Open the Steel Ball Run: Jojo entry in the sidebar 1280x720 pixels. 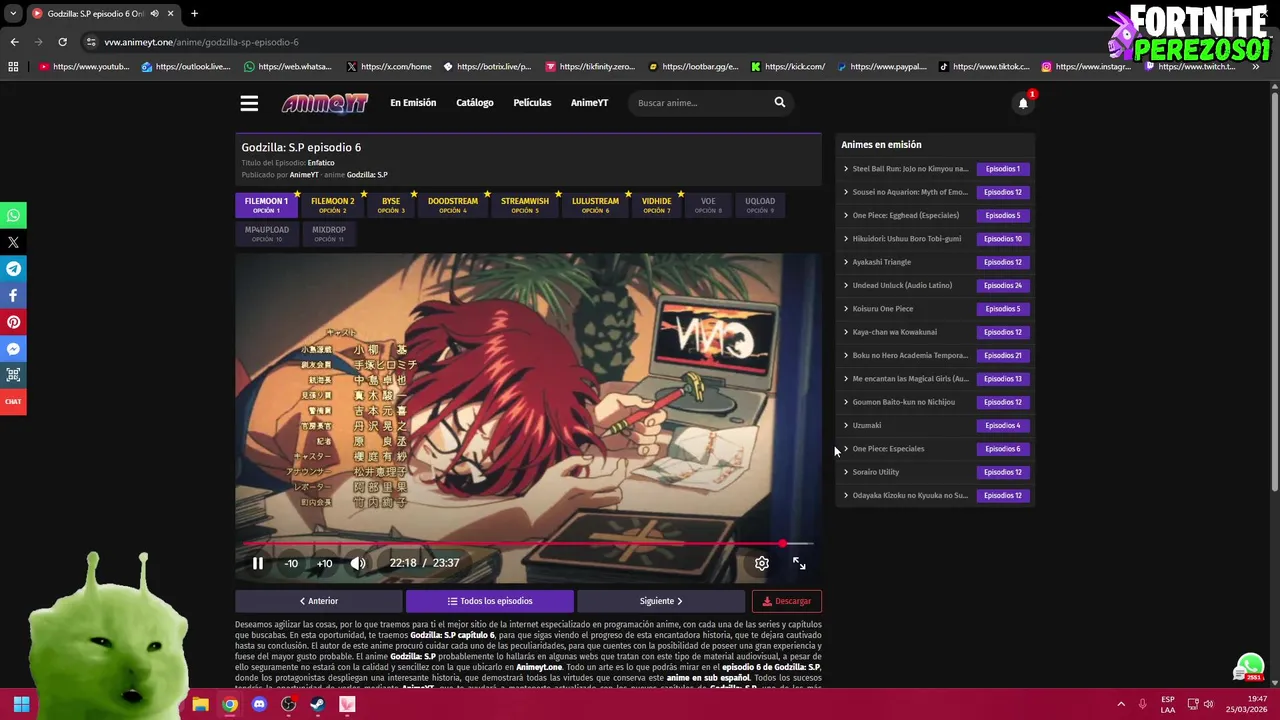pyautogui.click(x=910, y=169)
